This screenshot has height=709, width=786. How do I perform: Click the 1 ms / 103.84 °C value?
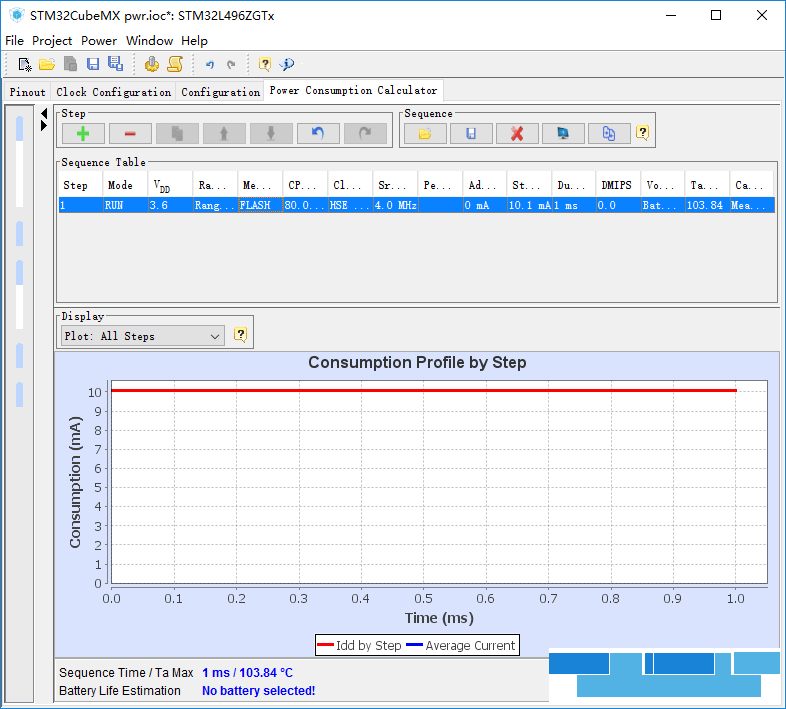[248, 673]
